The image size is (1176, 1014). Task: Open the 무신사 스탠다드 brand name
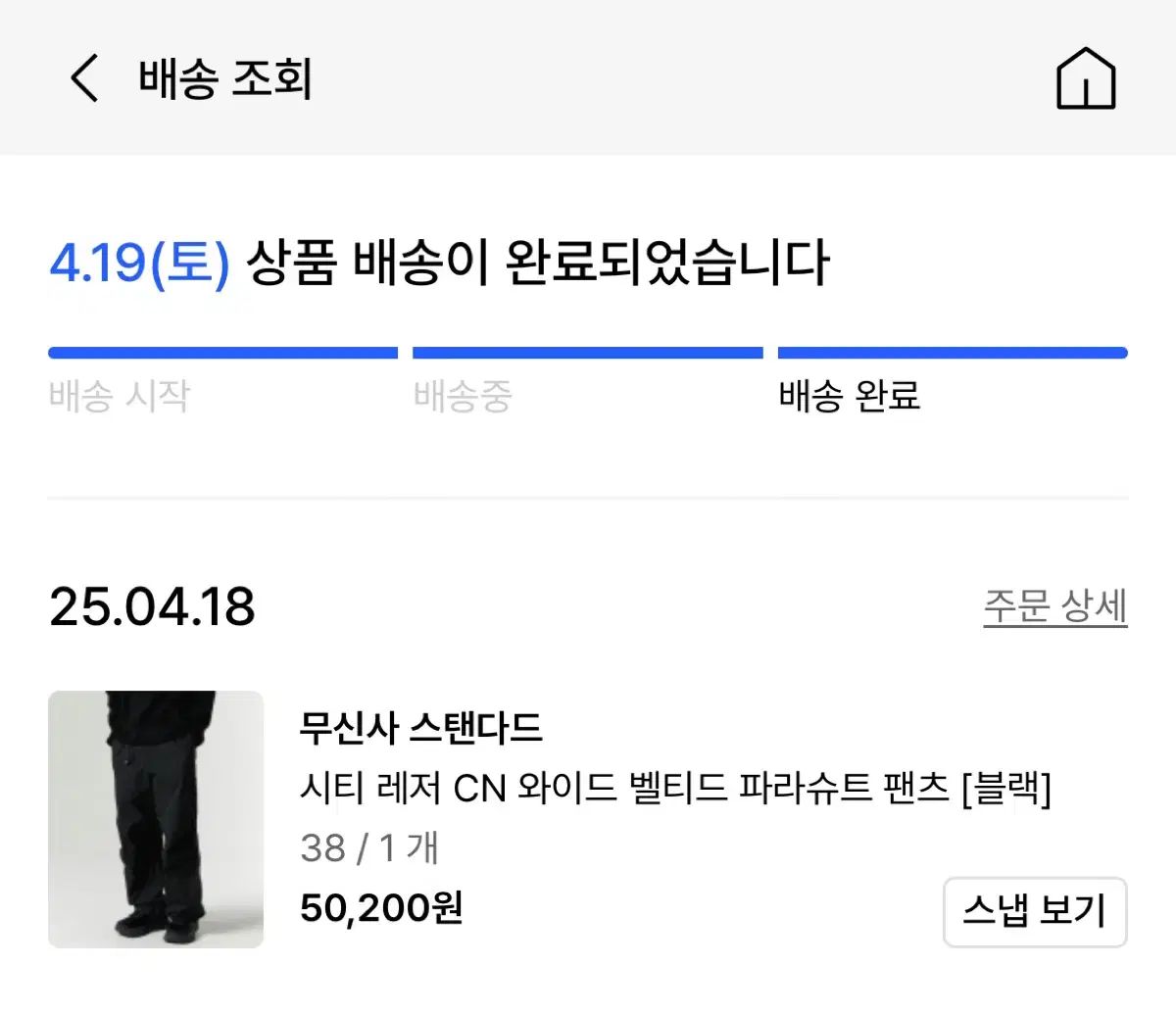pos(420,727)
